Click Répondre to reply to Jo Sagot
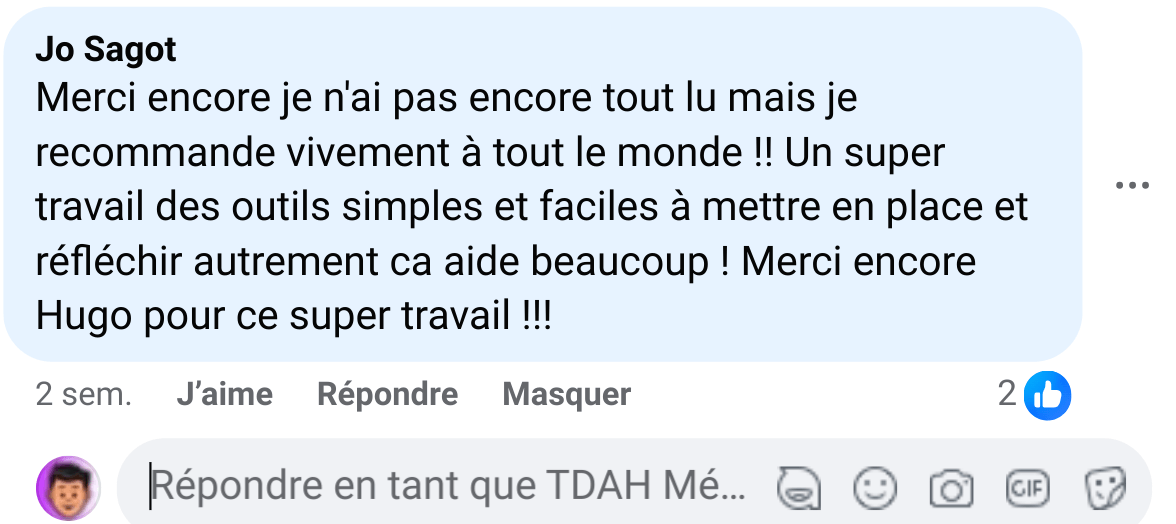This screenshot has height=524, width=1176. 387,394
